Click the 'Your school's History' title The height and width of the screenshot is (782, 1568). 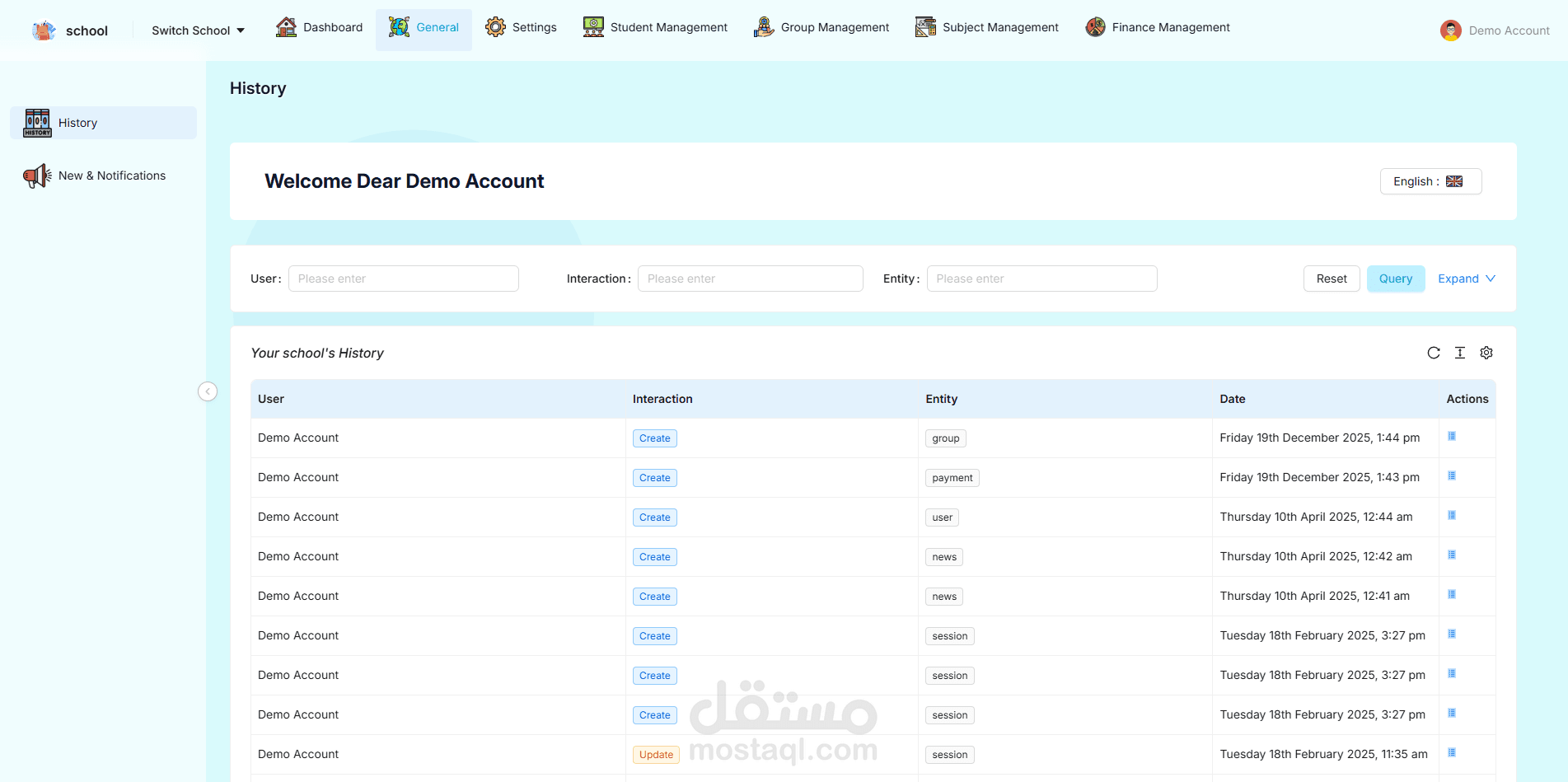[317, 353]
